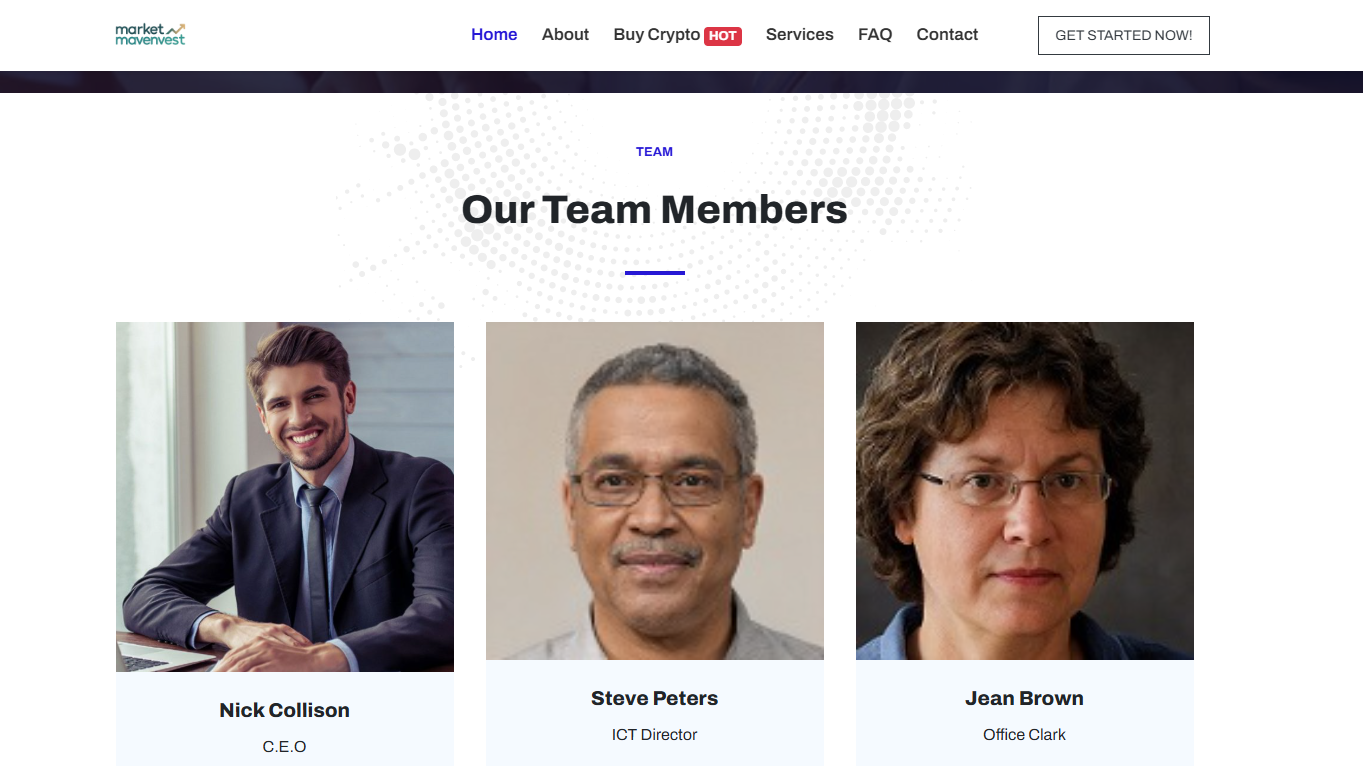Open the photo above Nick Collison's name
The width and height of the screenshot is (1363, 766).
pyautogui.click(x=285, y=496)
